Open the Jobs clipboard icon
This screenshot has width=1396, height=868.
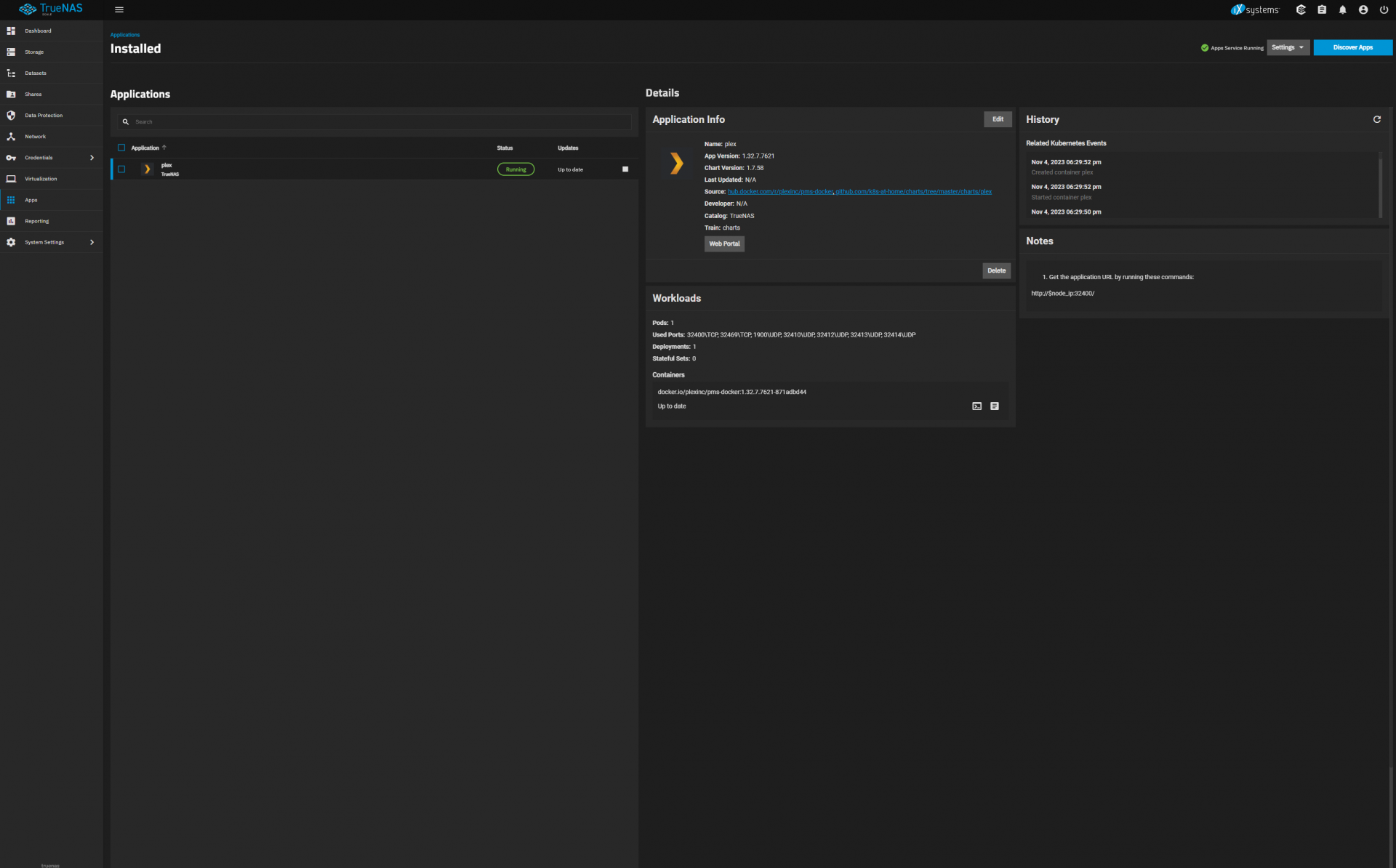(x=1322, y=10)
